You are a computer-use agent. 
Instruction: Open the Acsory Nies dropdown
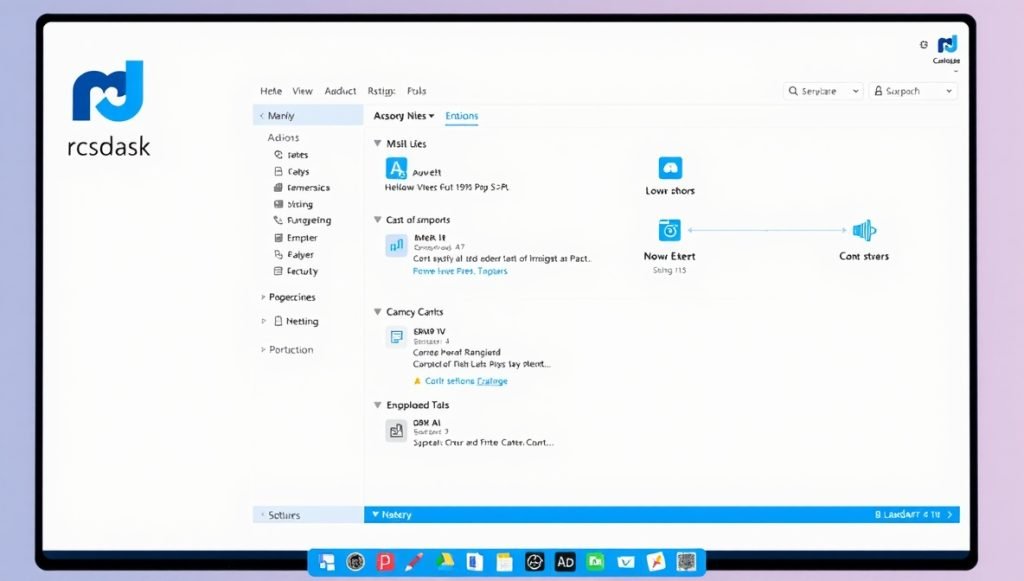(404, 116)
